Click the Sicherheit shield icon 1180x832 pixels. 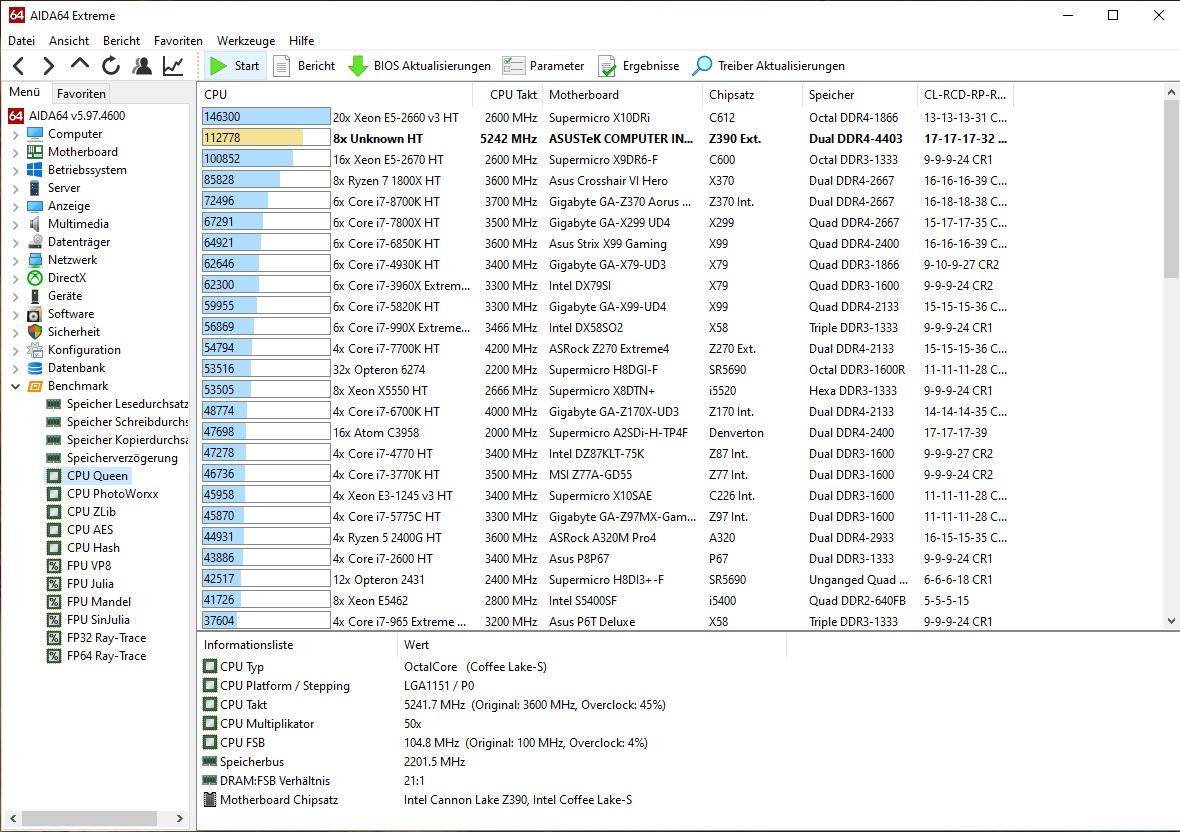click(35, 332)
